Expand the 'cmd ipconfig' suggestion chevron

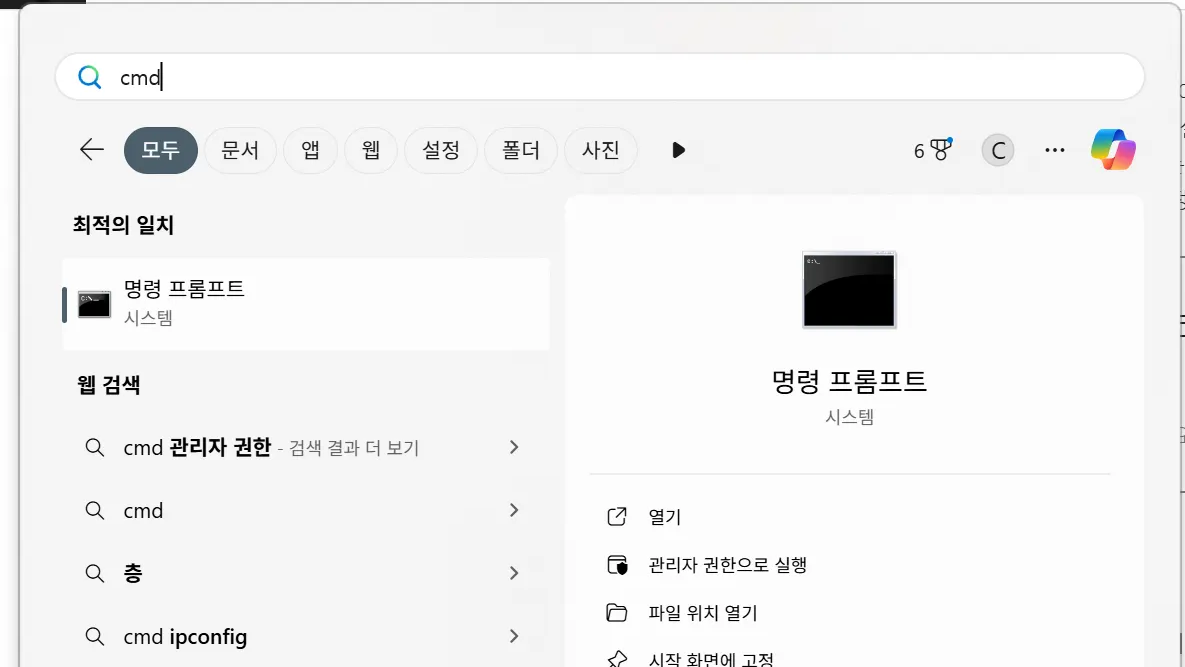[x=514, y=636]
